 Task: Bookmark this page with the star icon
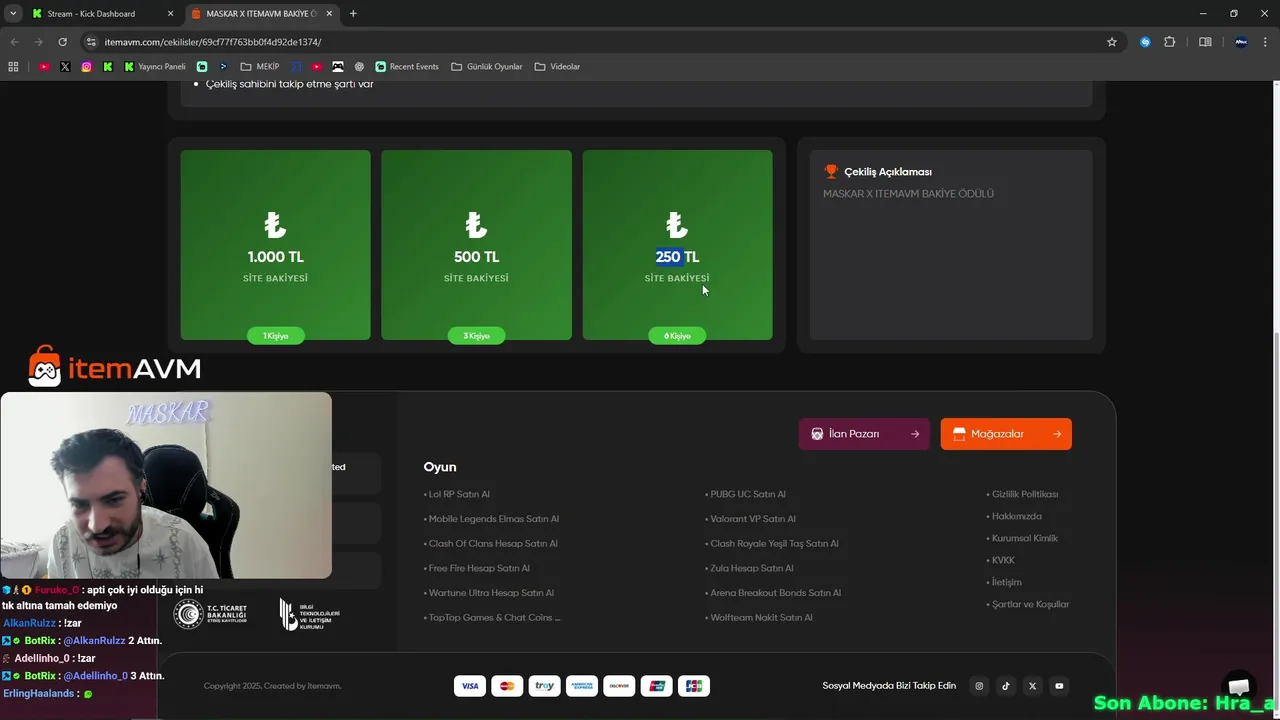pyautogui.click(x=1111, y=42)
